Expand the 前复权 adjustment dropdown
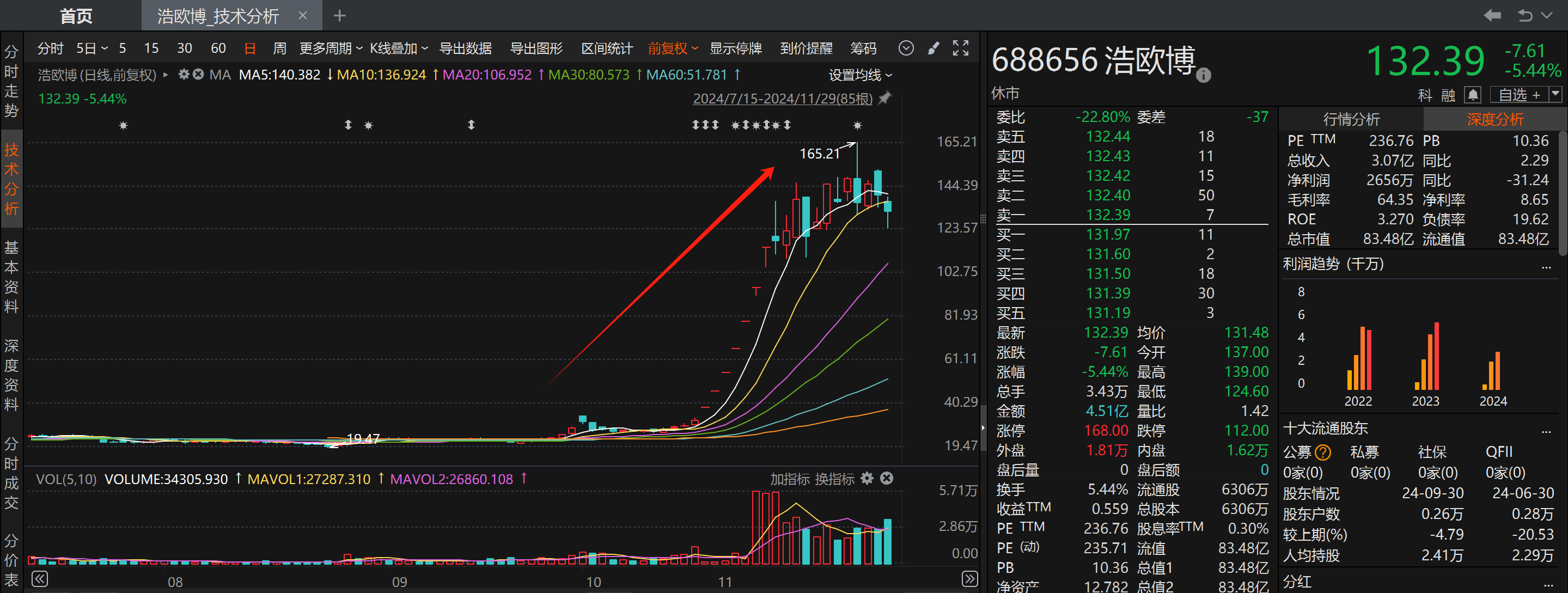 673,48
